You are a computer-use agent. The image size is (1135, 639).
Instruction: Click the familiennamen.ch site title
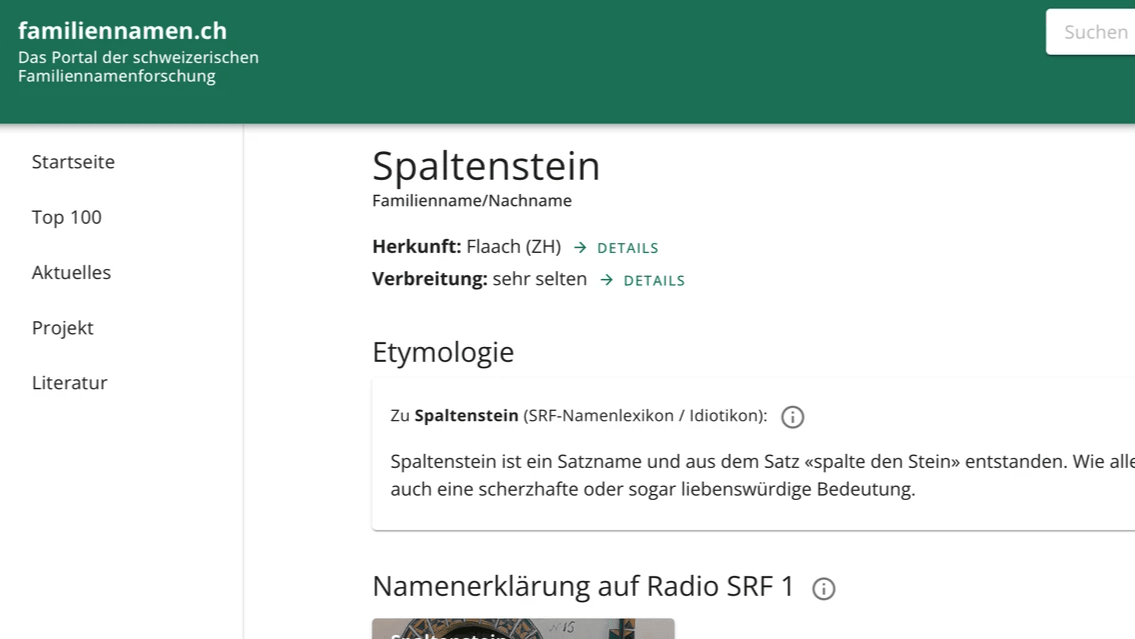(x=122, y=30)
